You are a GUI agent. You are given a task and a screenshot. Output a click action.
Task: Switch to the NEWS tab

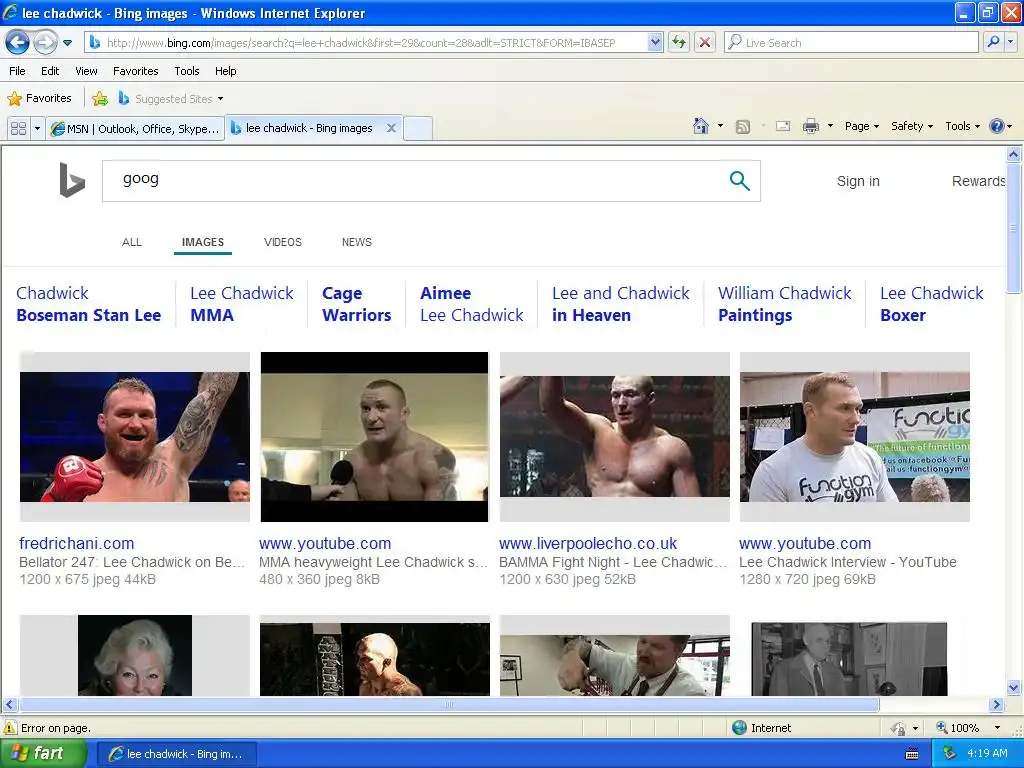357,242
